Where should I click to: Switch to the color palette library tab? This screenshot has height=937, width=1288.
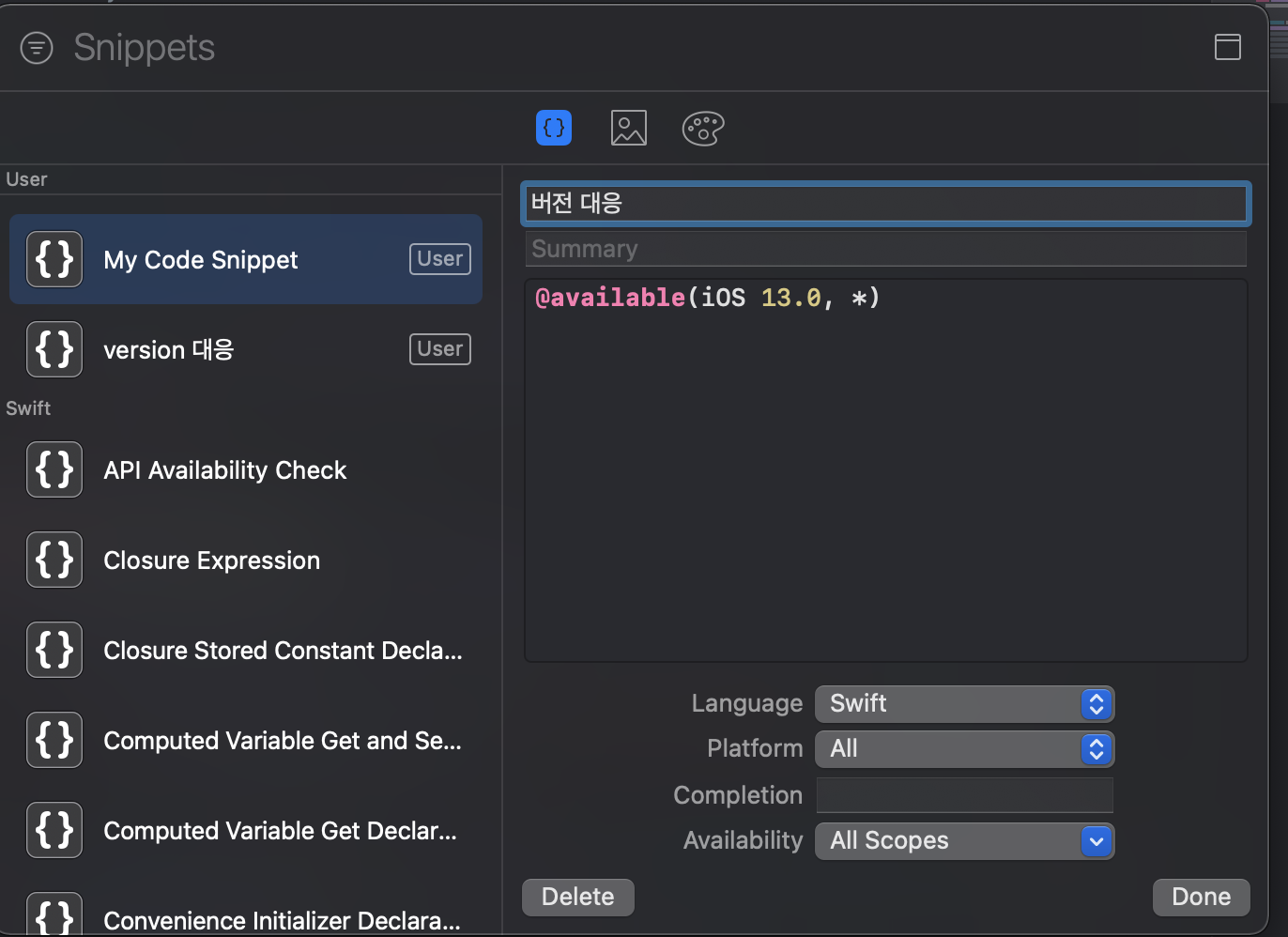tap(703, 128)
